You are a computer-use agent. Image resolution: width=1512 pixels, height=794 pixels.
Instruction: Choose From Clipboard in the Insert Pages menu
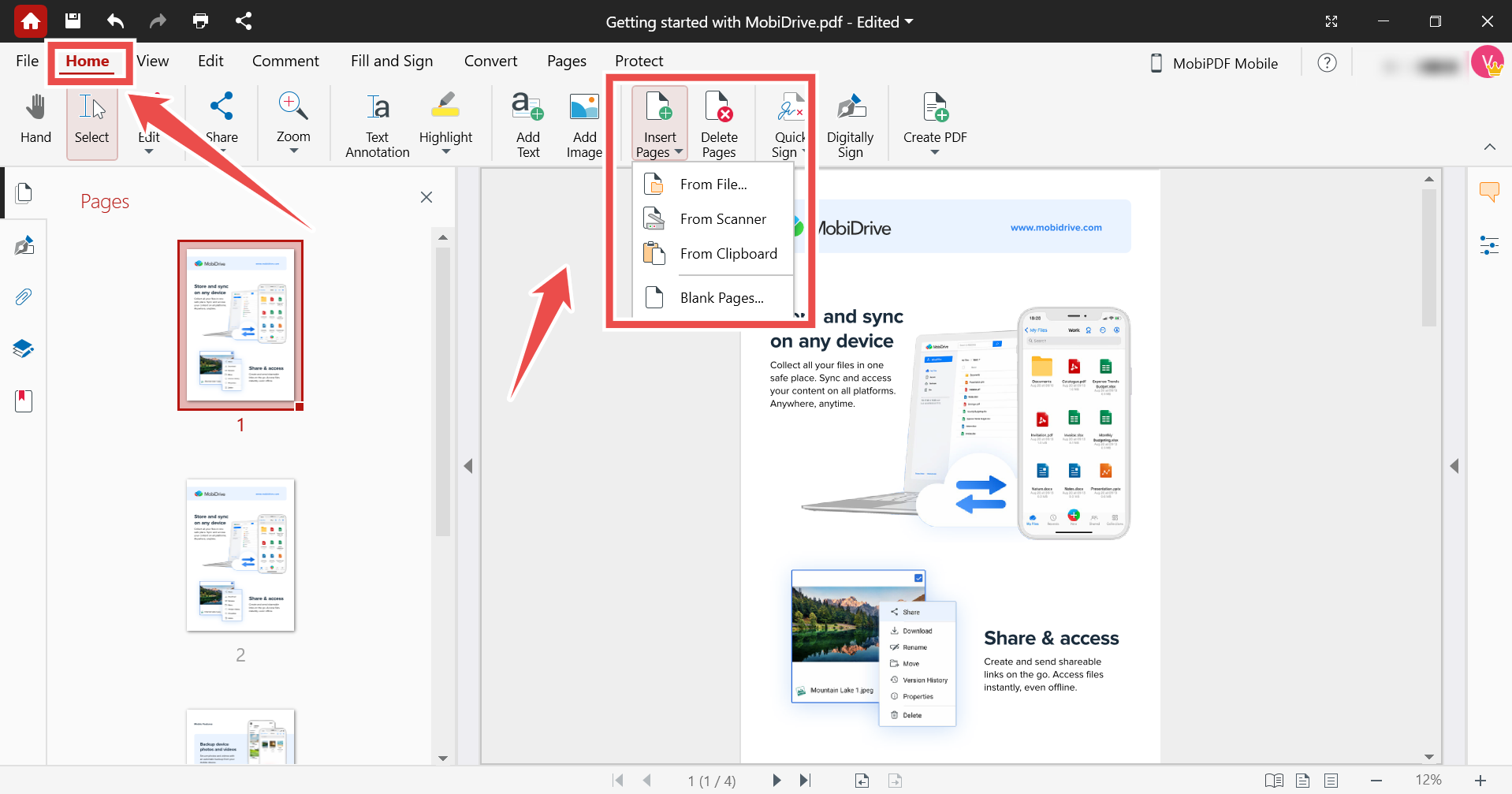(x=729, y=253)
